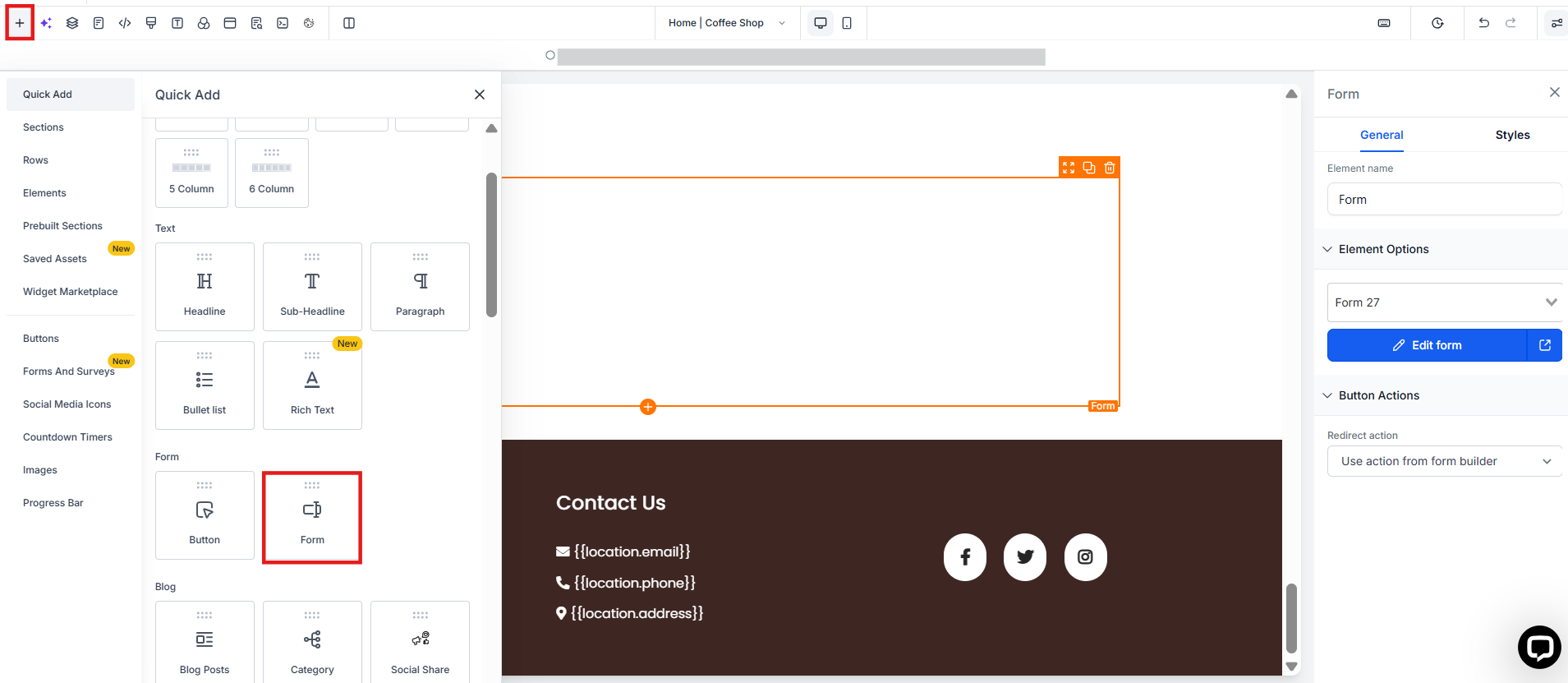Add a Form element

(312, 517)
